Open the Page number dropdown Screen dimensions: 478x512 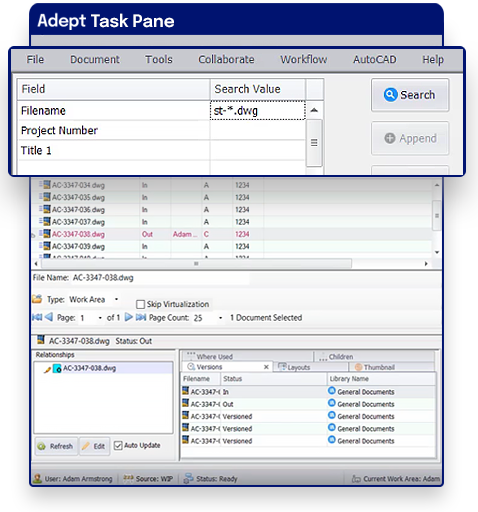pyautogui.click(x=100, y=318)
